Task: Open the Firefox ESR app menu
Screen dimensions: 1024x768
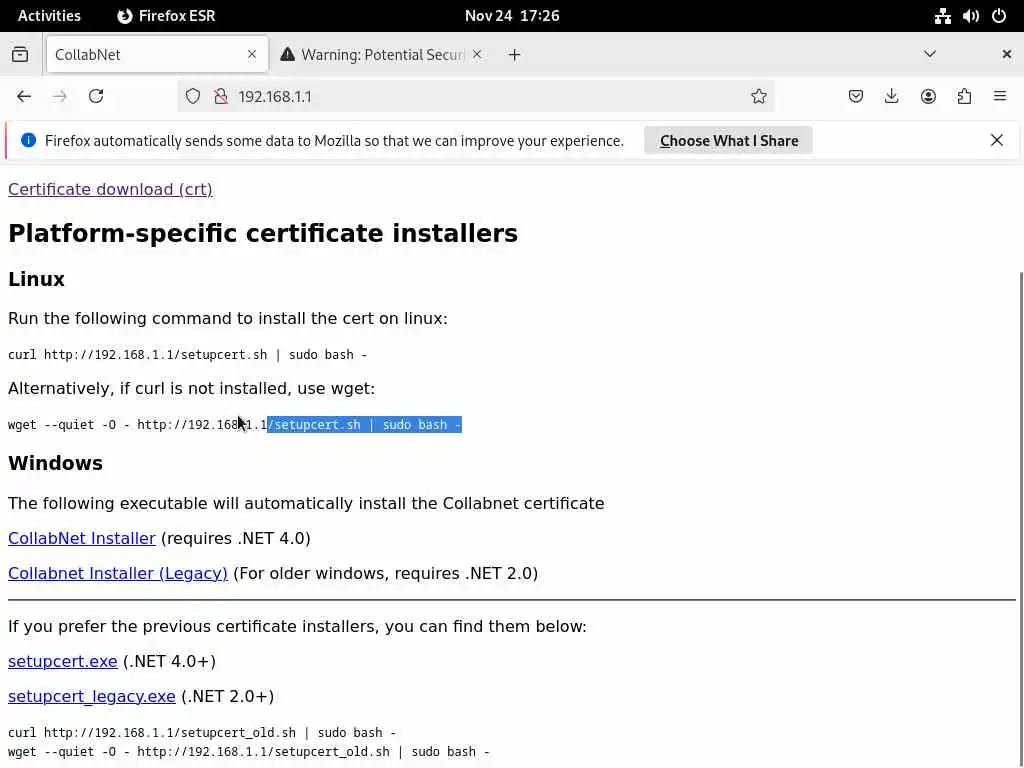Action: (166, 16)
